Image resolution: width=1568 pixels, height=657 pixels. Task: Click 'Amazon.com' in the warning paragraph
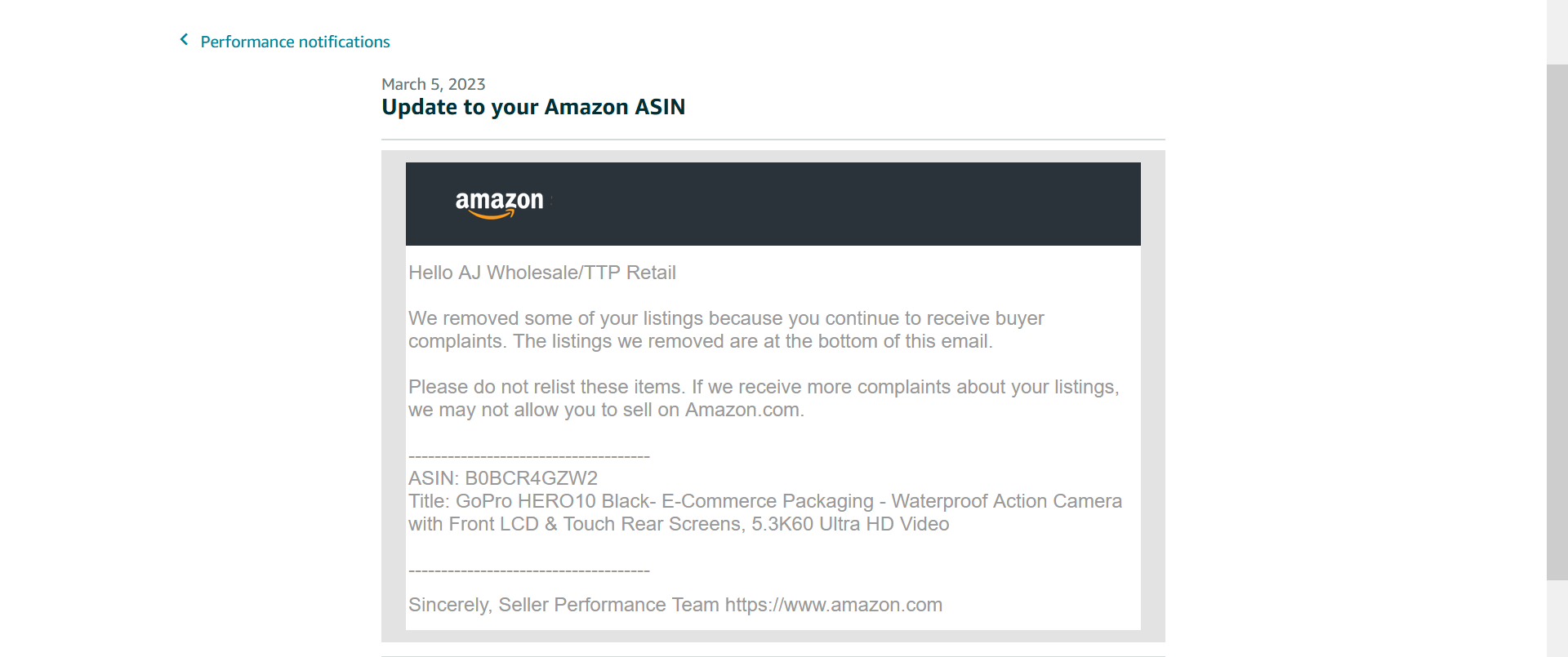pyautogui.click(x=742, y=410)
